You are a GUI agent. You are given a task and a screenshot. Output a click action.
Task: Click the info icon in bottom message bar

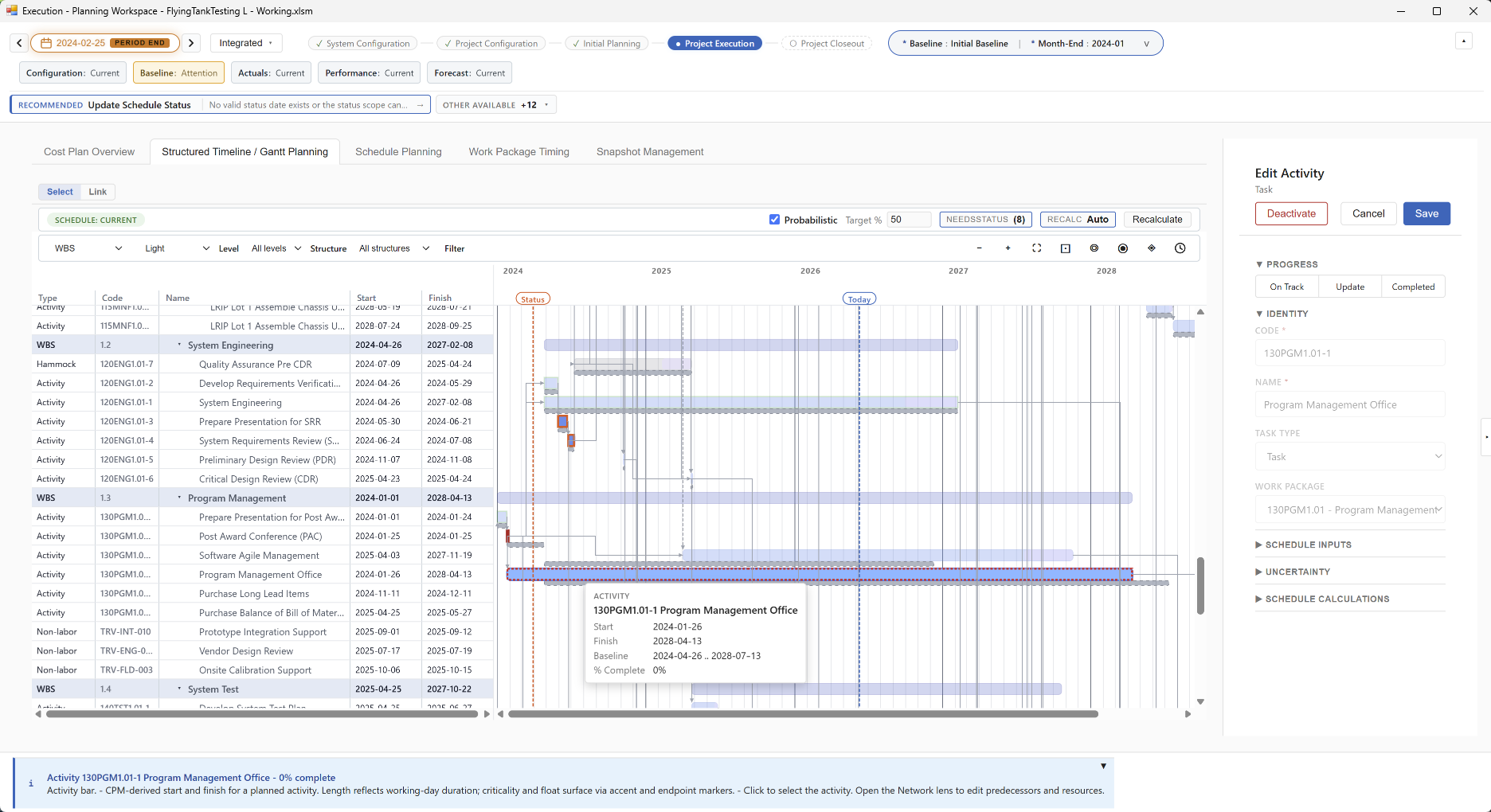pos(31,783)
